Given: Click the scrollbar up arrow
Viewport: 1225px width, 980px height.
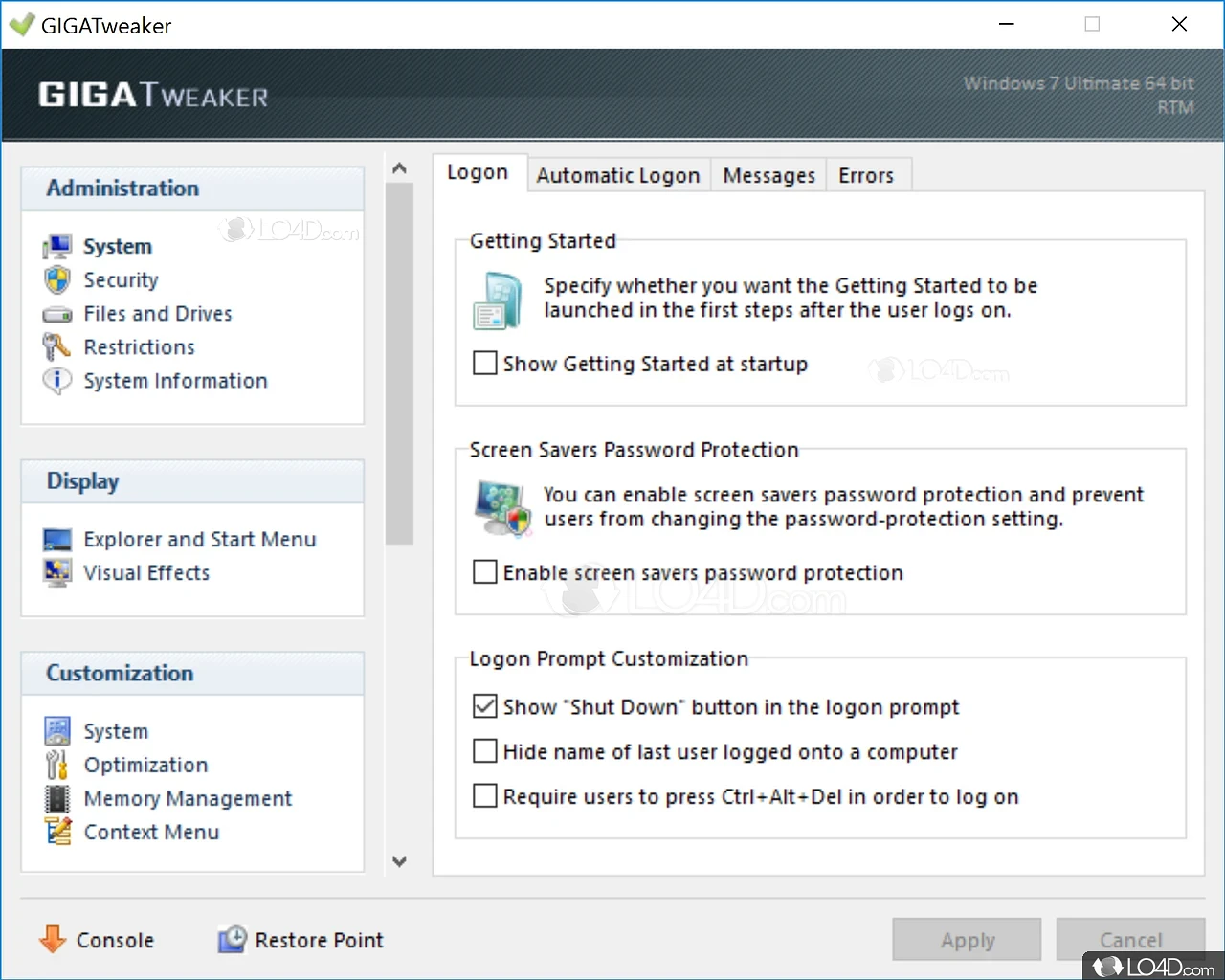Looking at the screenshot, I should [x=399, y=167].
